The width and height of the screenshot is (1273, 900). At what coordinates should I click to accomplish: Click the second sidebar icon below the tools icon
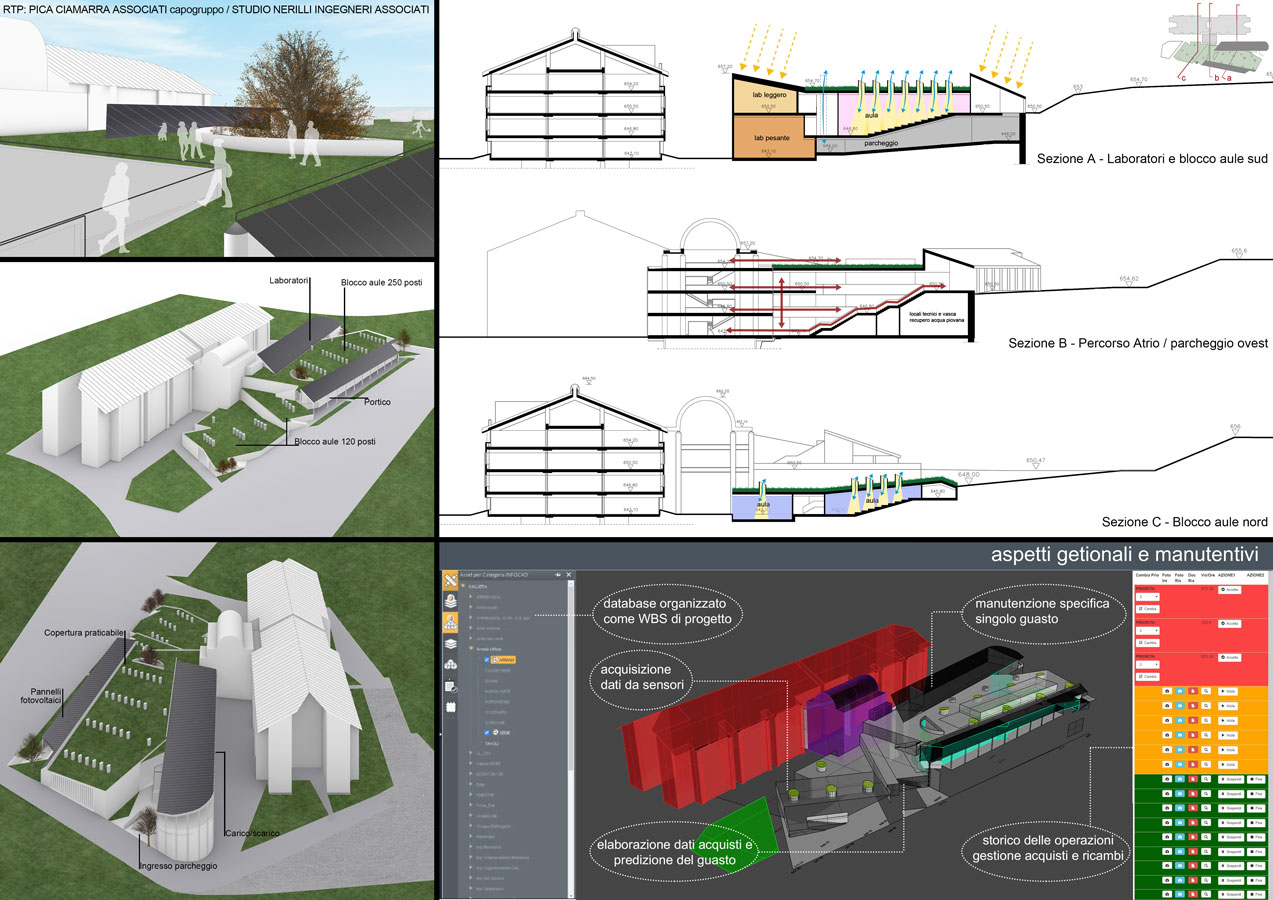point(450,601)
